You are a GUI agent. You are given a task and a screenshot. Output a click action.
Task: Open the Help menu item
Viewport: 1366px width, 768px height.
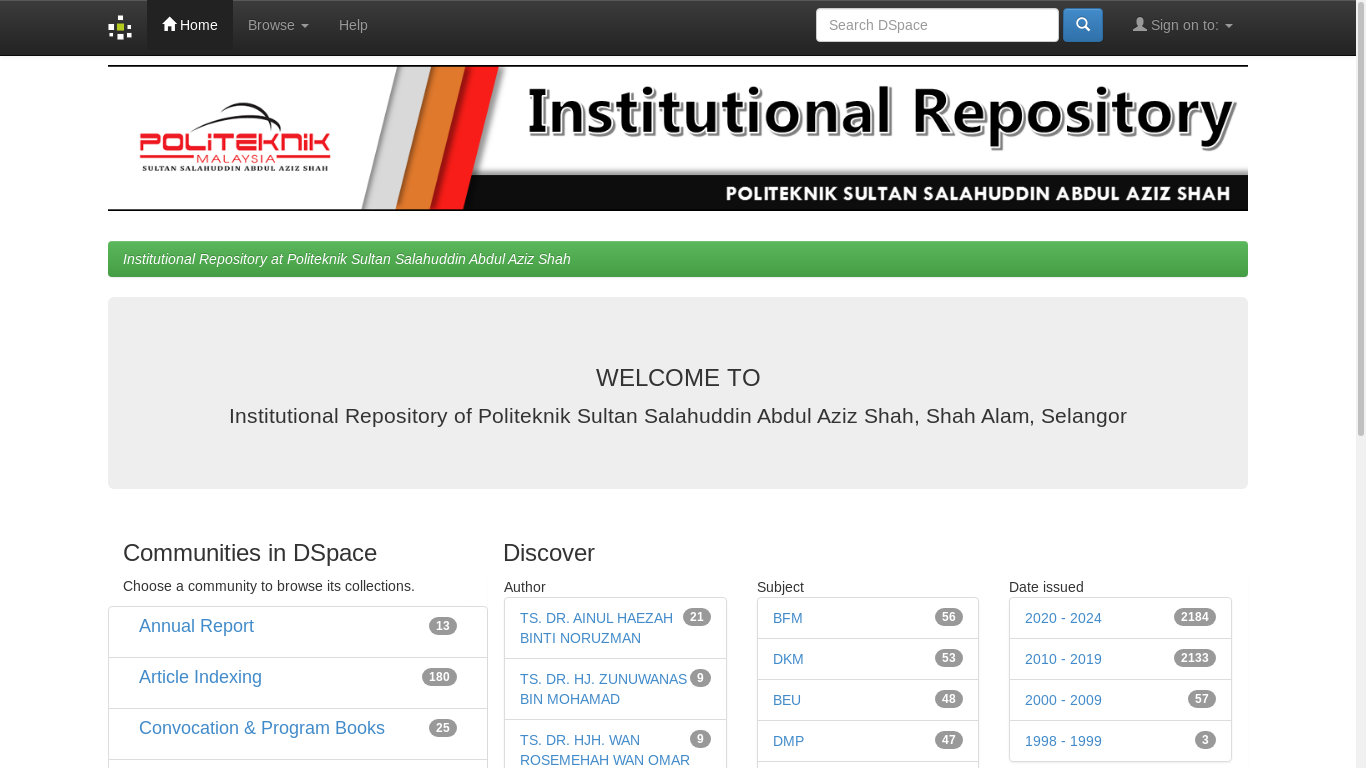pos(353,25)
